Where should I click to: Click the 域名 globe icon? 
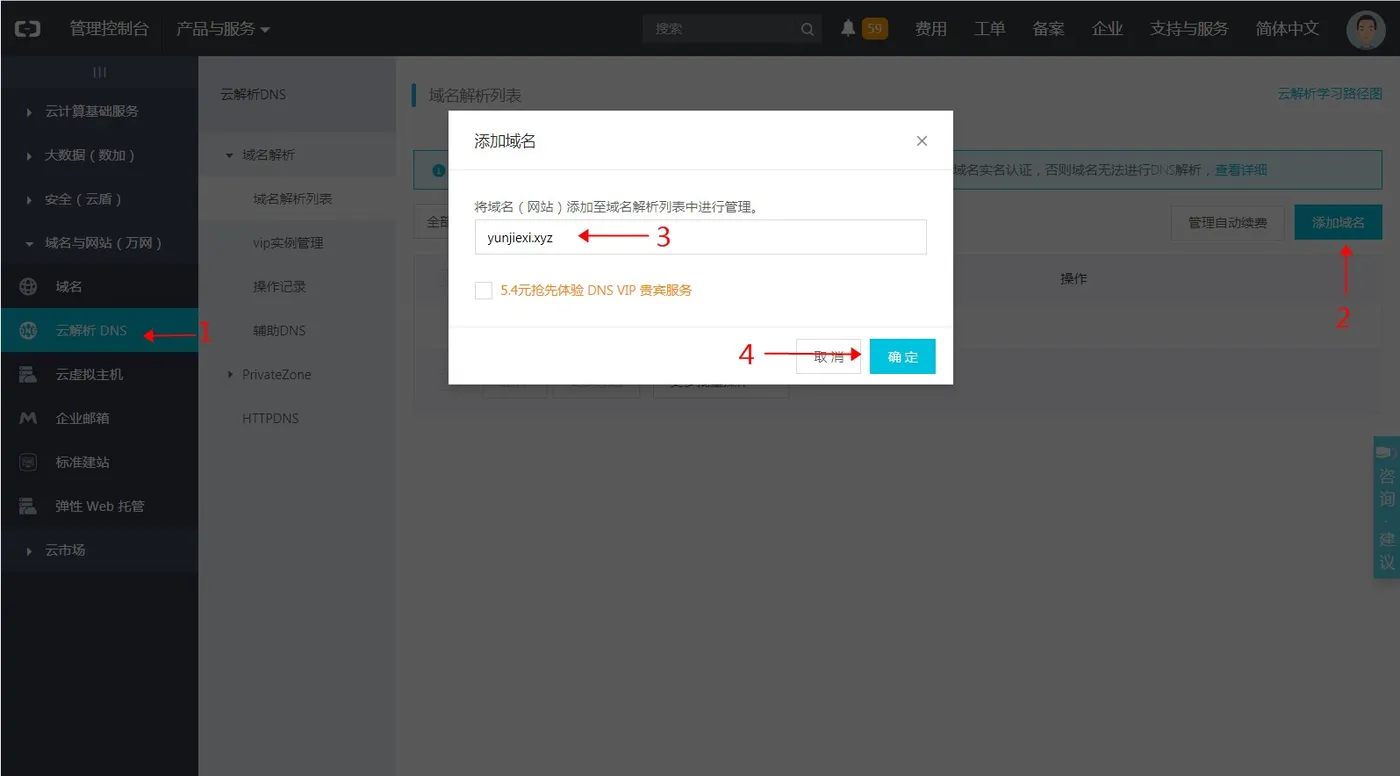[28, 287]
